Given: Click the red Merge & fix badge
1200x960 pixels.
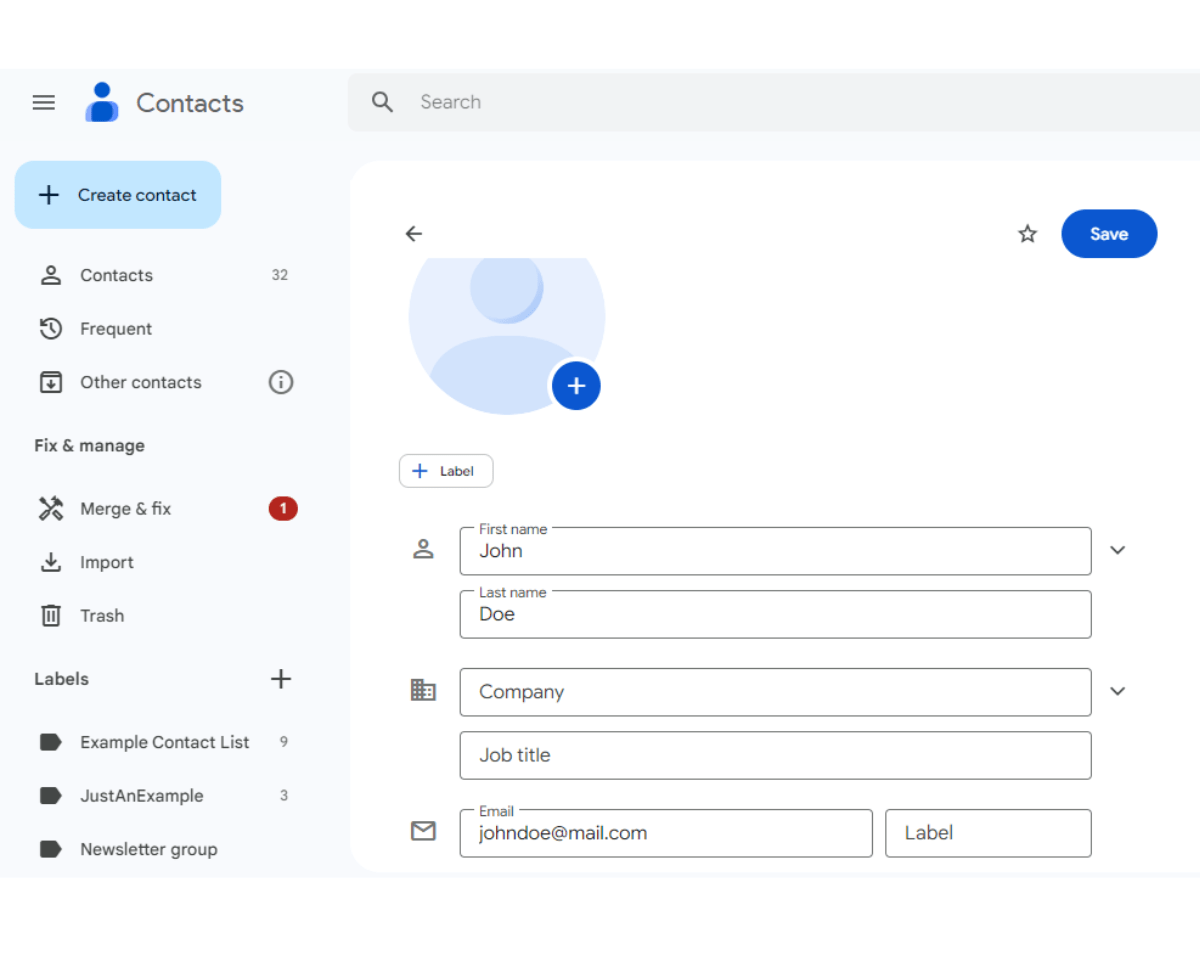Looking at the screenshot, I should [x=283, y=509].
